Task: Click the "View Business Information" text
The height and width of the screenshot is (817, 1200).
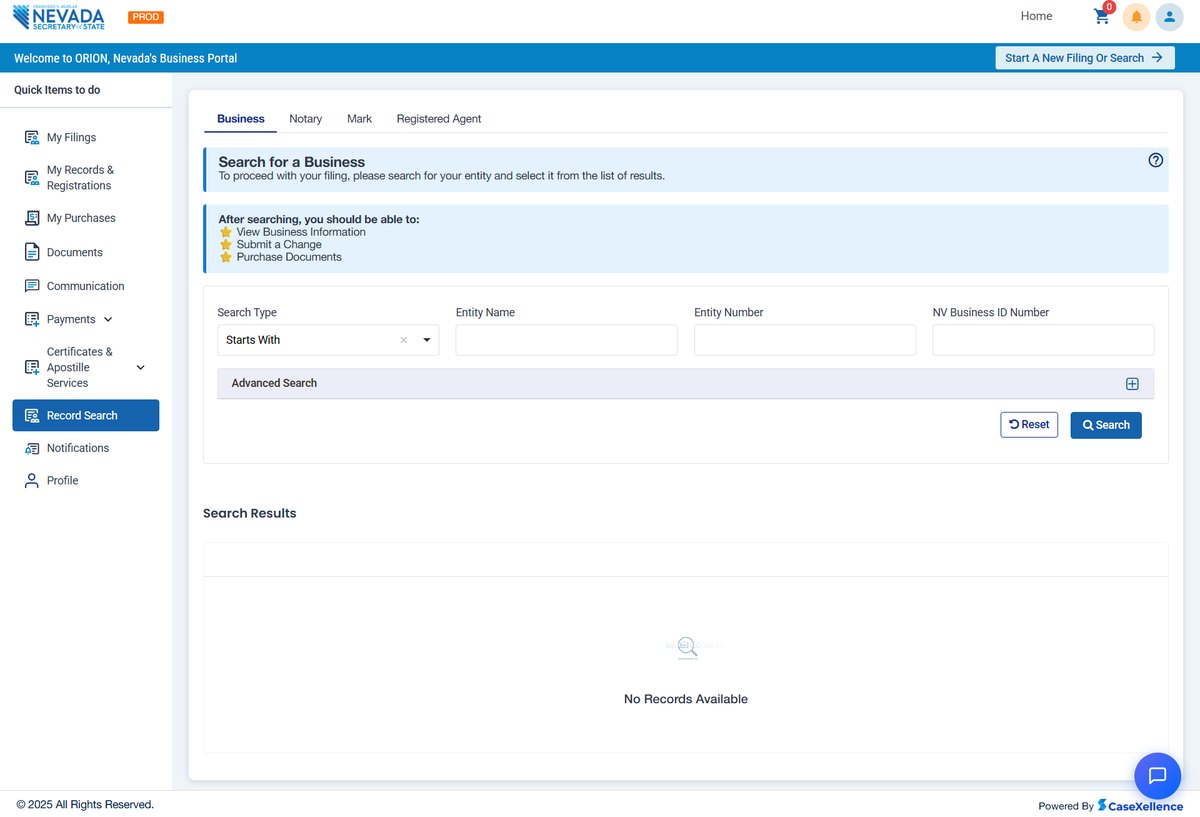Action: [x=301, y=232]
